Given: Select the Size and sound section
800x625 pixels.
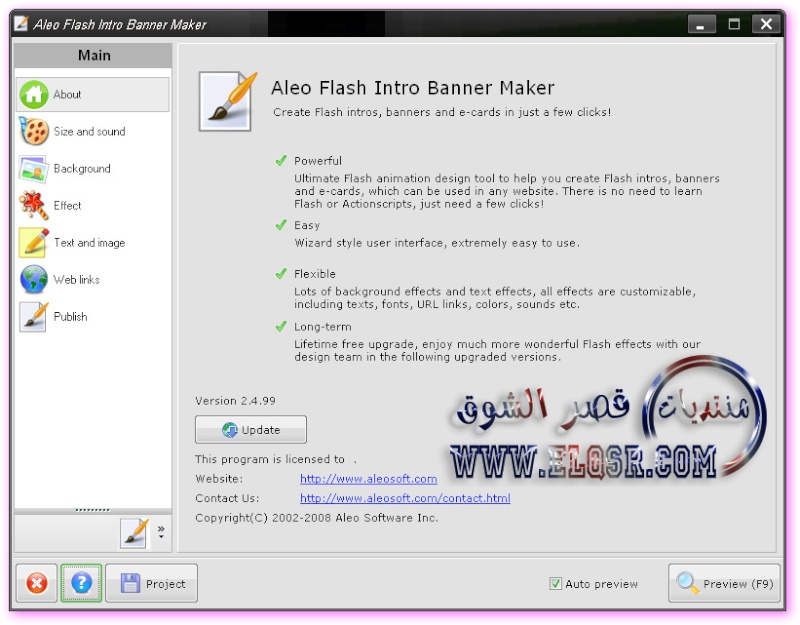Looking at the screenshot, I should click(x=92, y=132).
